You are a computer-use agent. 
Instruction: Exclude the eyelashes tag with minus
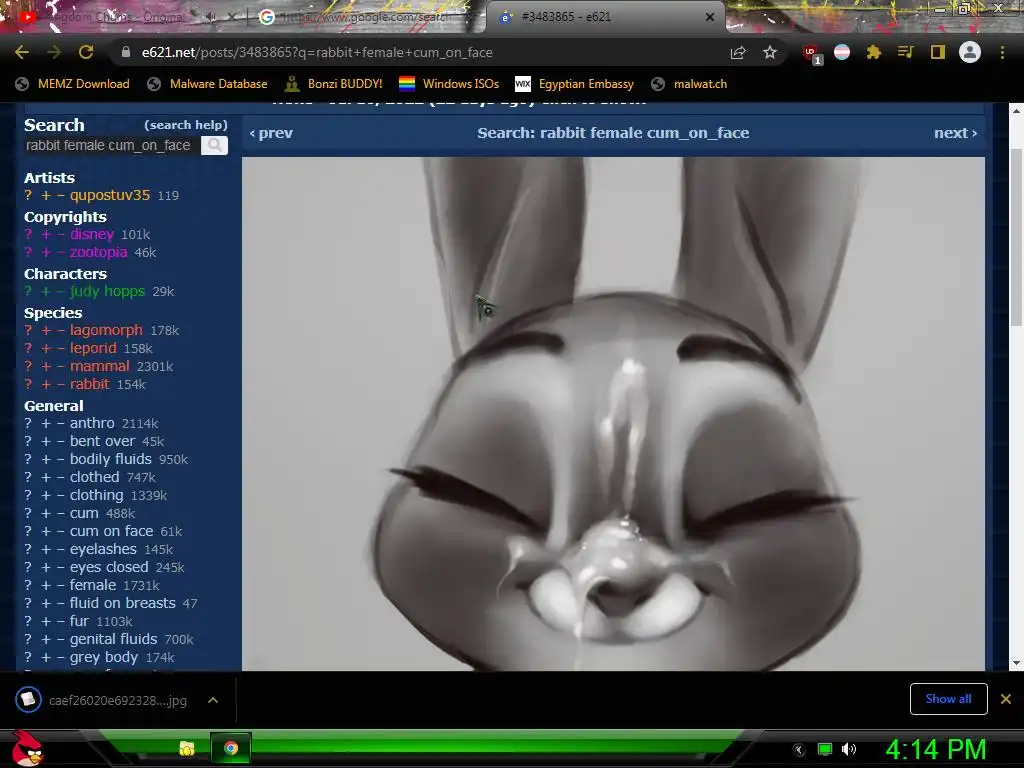point(61,550)
